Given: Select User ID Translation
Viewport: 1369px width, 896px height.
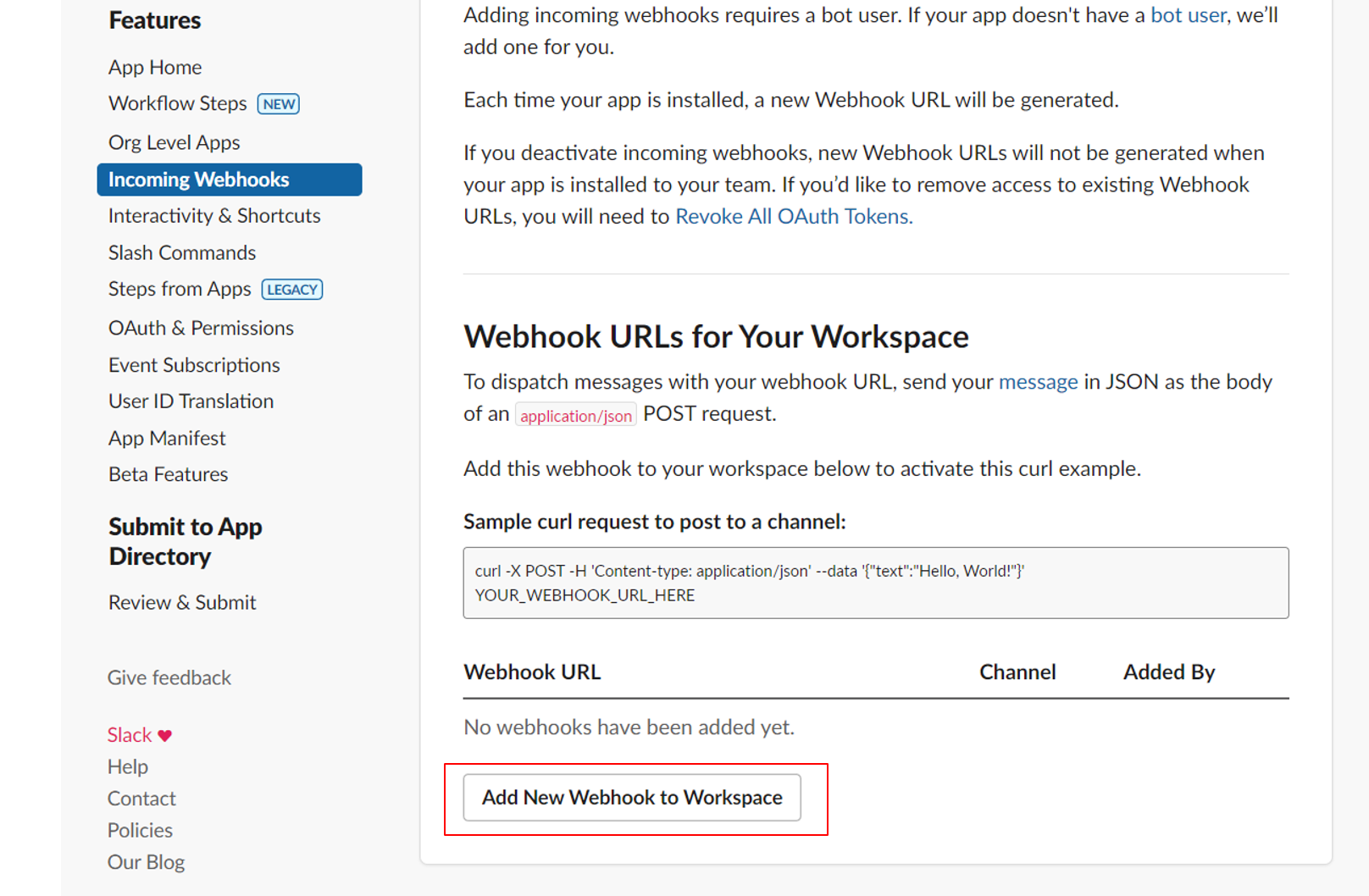Looking at the screenshot, I should pos(191,401).
